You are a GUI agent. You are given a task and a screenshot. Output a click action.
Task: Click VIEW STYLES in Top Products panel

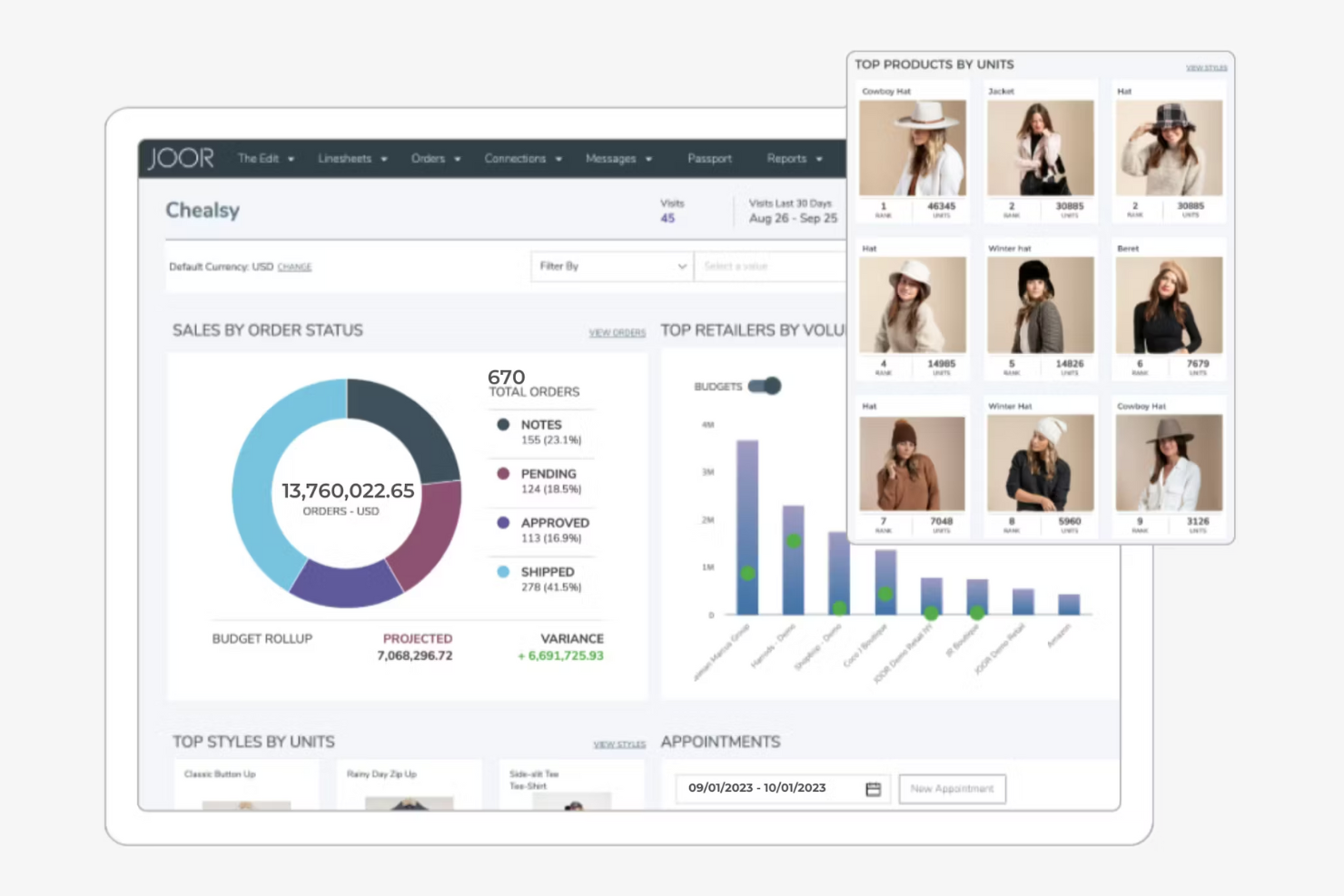click(1206, 65)
